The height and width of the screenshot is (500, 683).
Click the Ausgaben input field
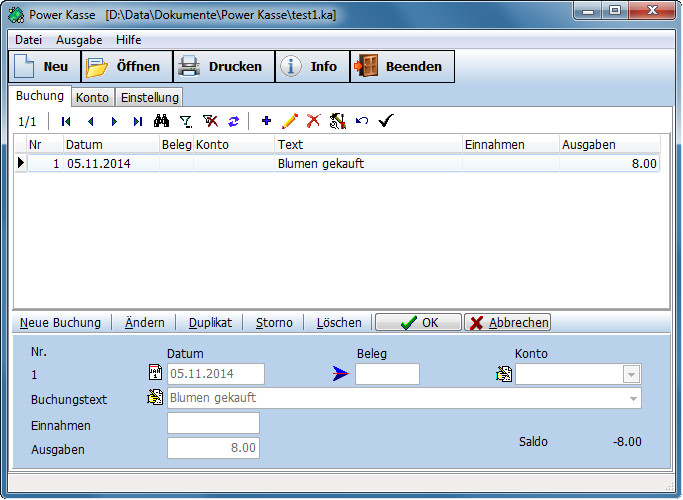[x=213, y=448]
